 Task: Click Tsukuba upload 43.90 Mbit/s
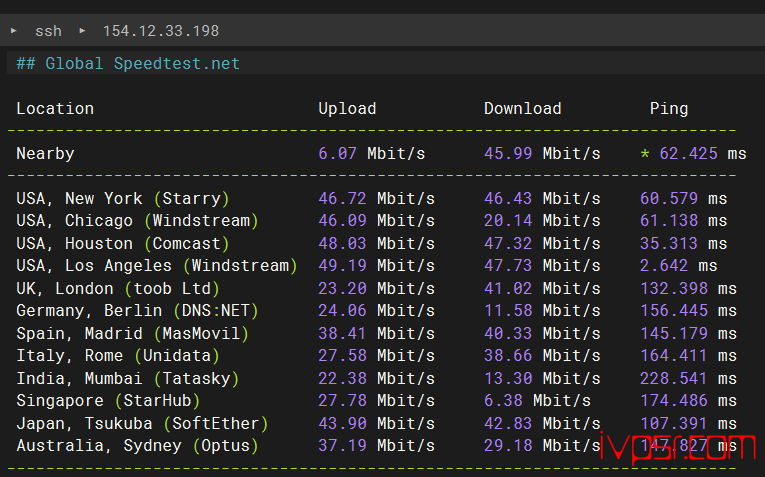point(376,423)
